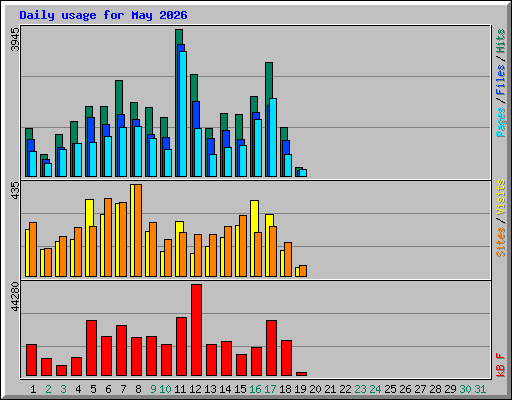Click the cyan pages bar for day 19
The image size is (512, 400).
point(303,173)
